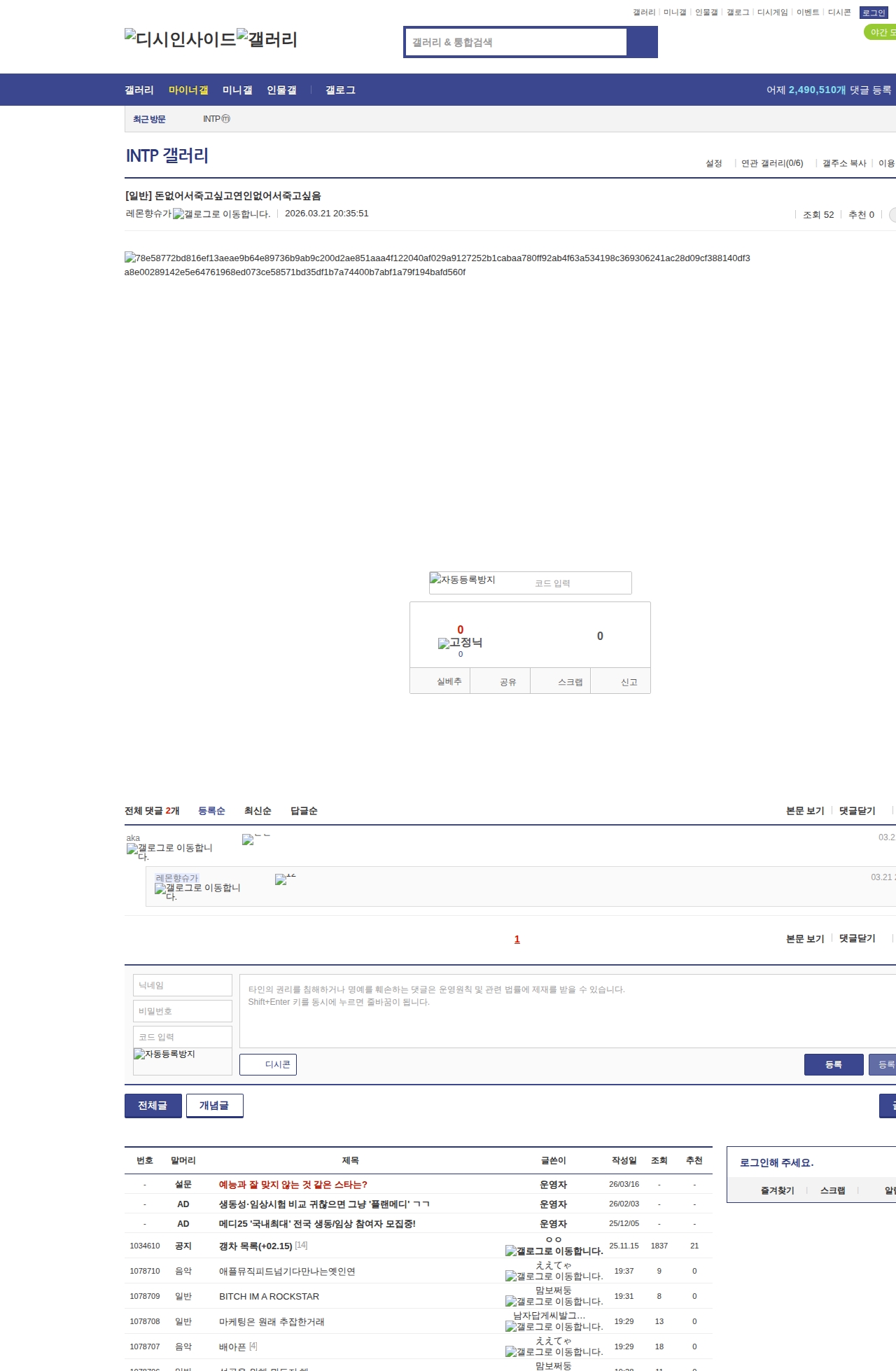Open 인물갤 in the blue navigation bar

pyautogui.click(x=281, y=90)
